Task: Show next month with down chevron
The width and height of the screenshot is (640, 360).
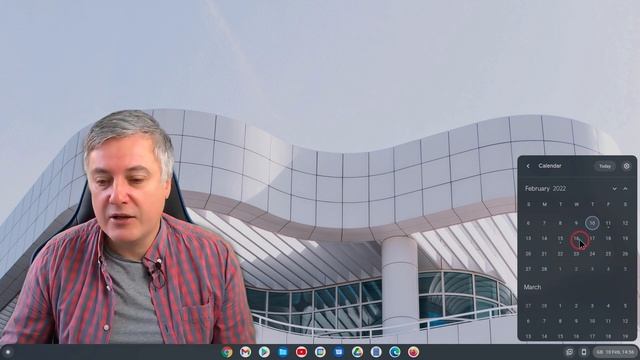Action: pos(614,189)
